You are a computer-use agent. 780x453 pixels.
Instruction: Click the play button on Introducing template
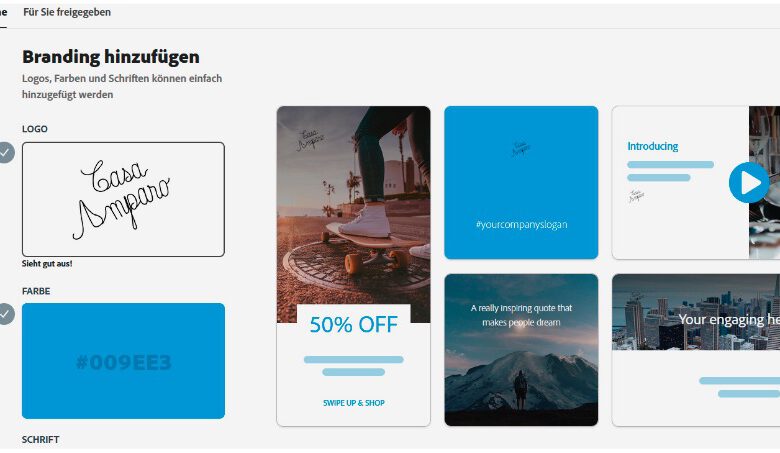pos(749,182)
